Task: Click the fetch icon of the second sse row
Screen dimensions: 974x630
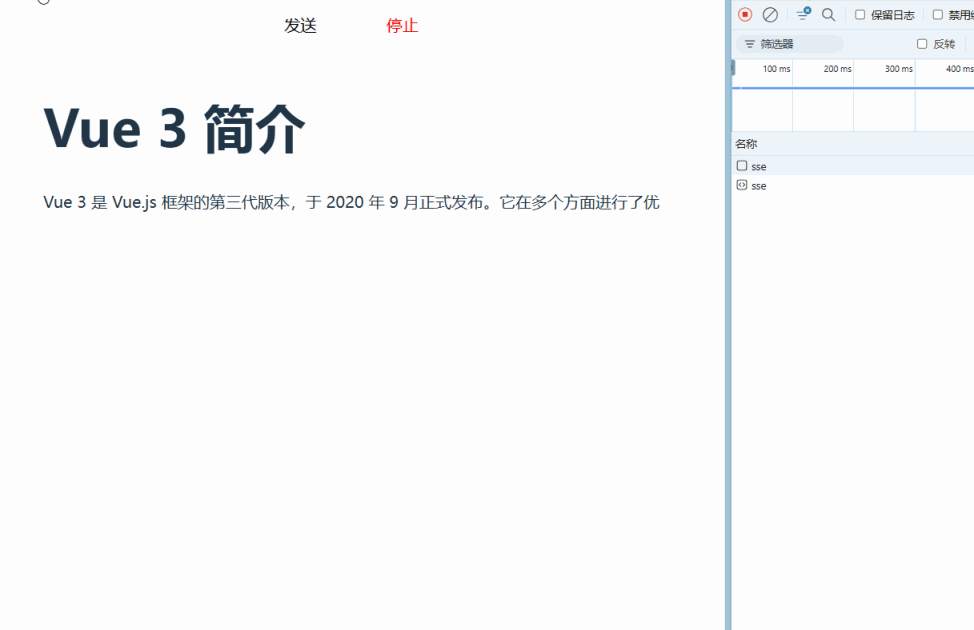Action: click(x=742, y=185)
